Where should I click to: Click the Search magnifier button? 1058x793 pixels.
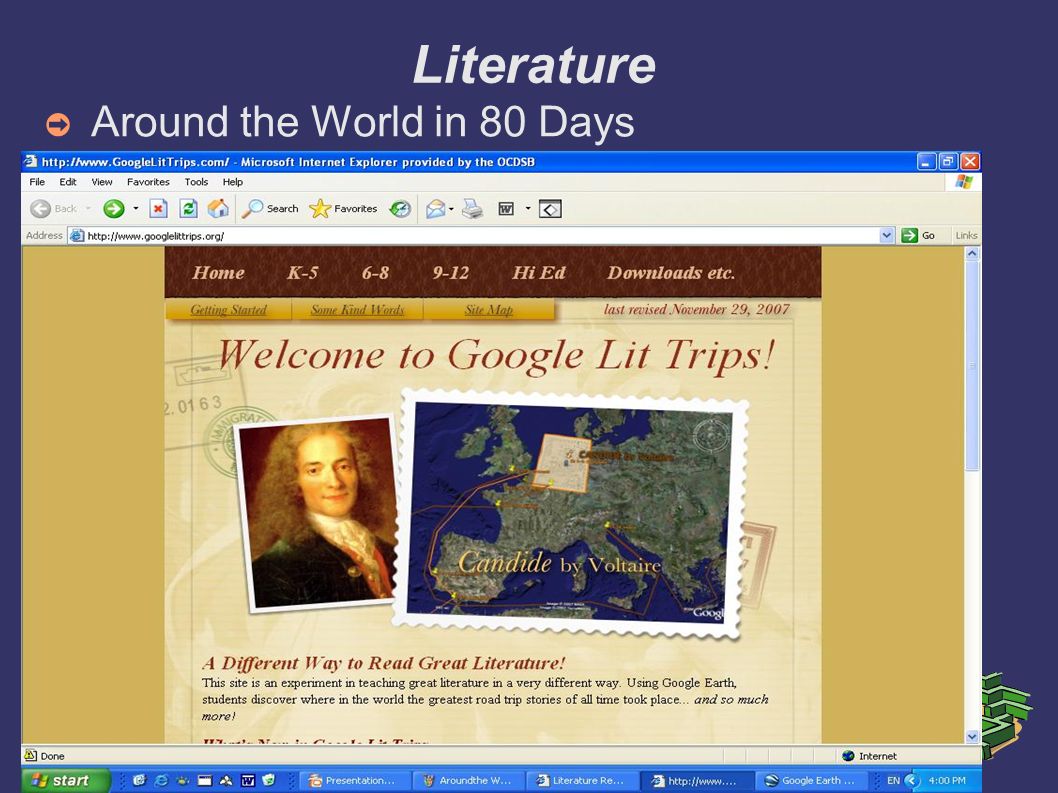coord(271,209)
